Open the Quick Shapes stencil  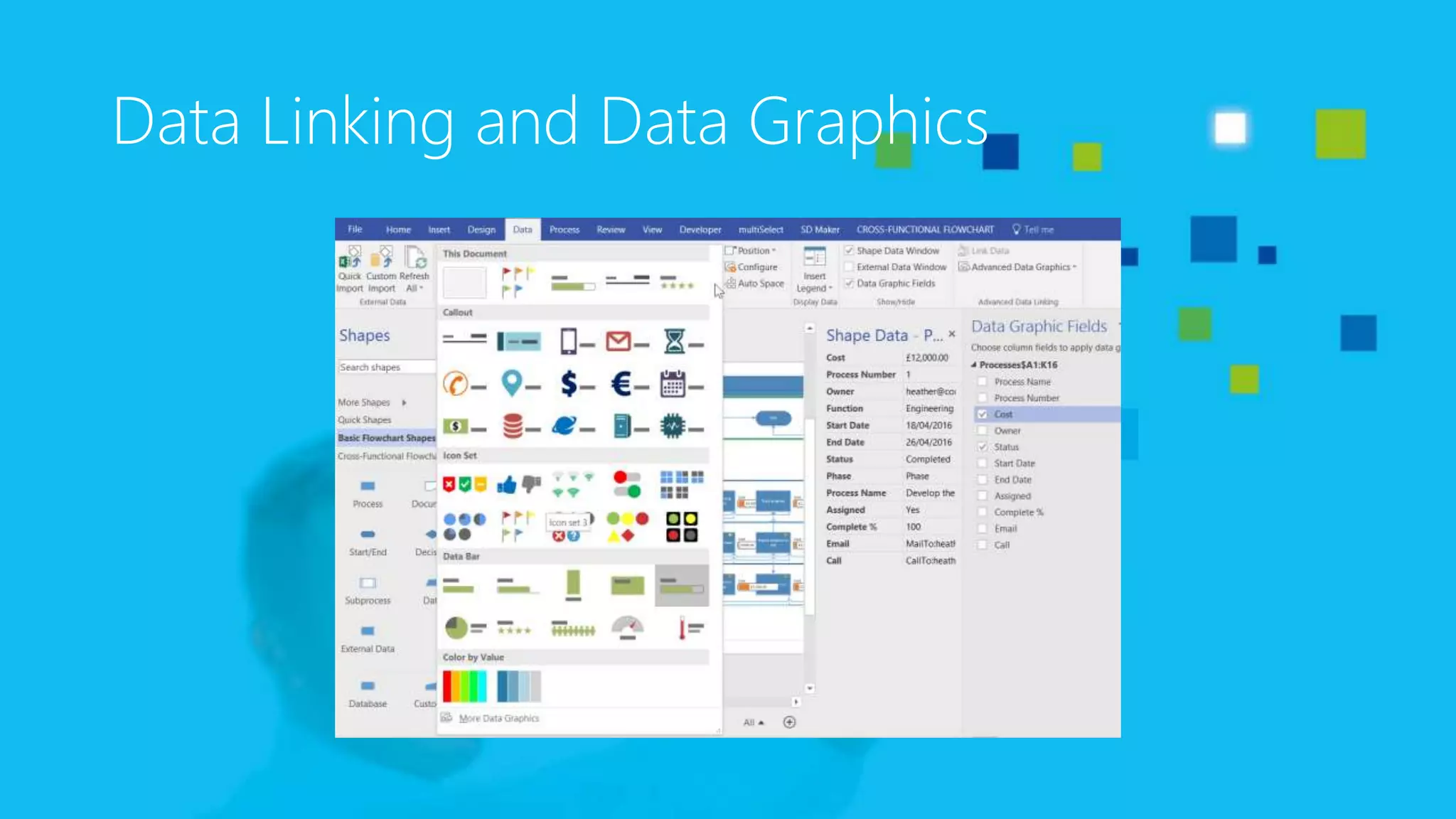tap(365, 420)
